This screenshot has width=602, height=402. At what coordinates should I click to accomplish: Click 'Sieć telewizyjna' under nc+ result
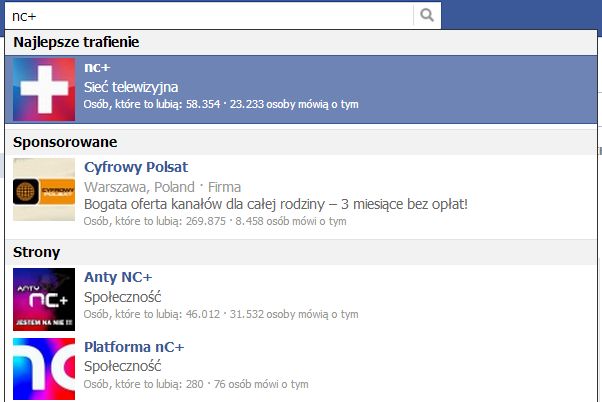[131, 87]
